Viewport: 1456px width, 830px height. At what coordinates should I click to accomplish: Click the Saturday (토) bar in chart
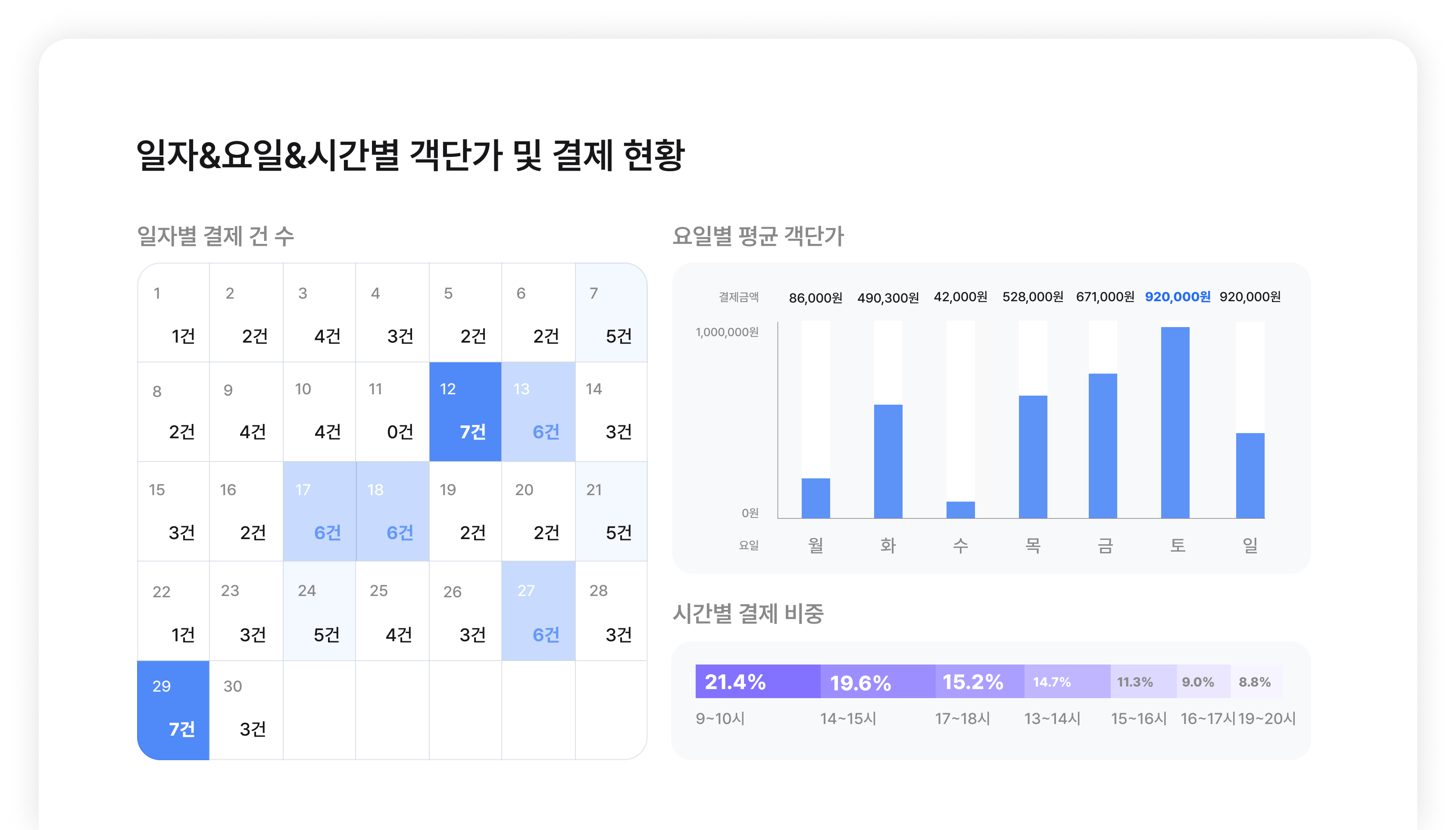click(x=1175, y=422)
